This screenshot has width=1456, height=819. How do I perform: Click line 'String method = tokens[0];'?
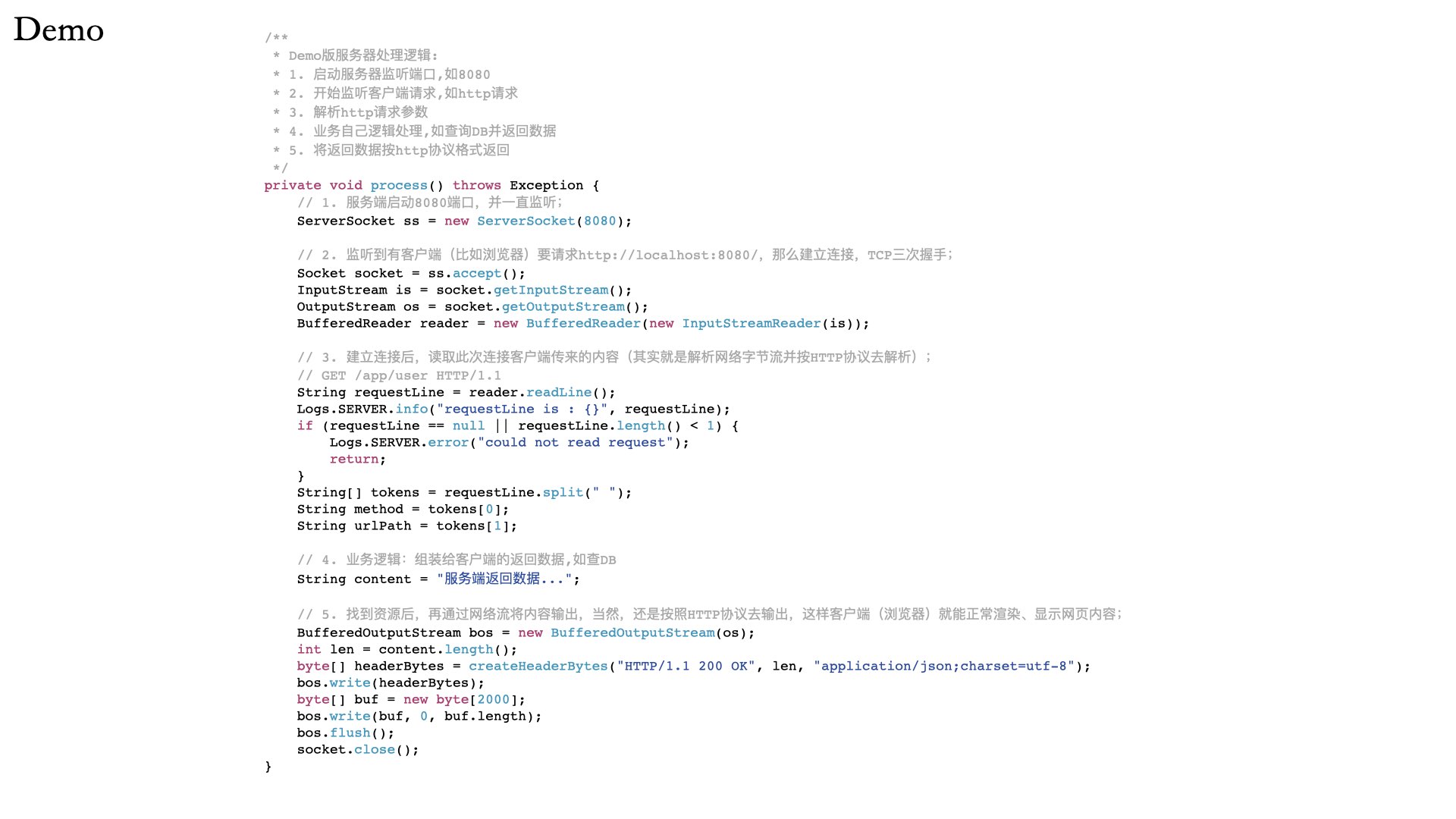coord(403,509)
